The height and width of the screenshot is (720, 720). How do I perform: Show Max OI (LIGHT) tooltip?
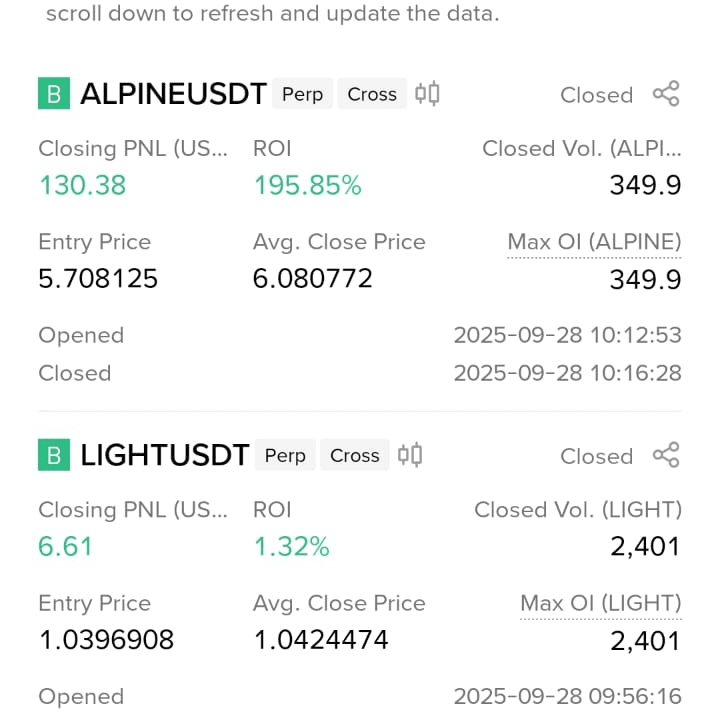point(601,604)
